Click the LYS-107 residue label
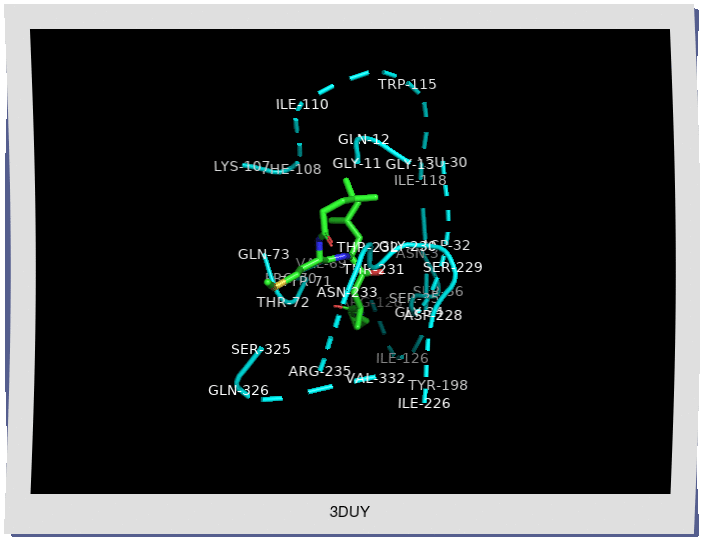The image size is (715, 542). [242, 166]
